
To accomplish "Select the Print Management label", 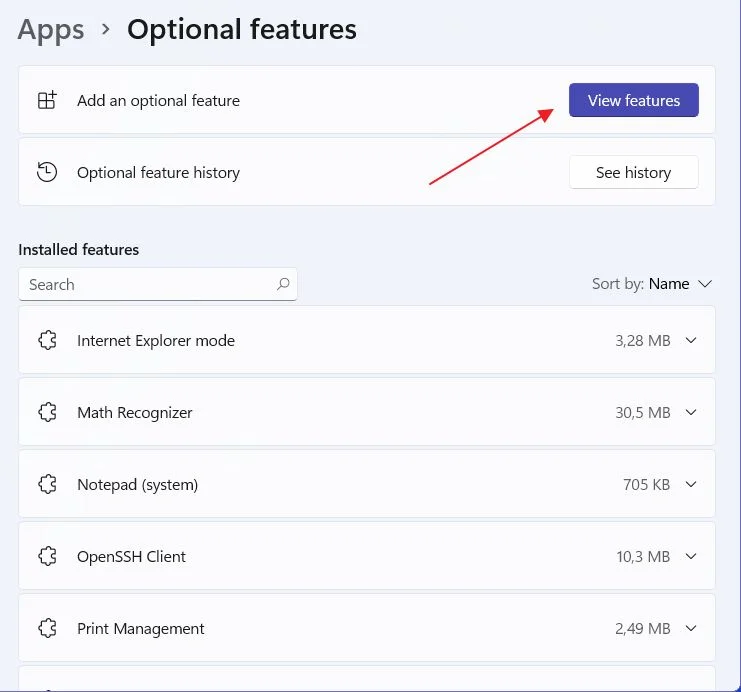I will (x=141, y=629).
